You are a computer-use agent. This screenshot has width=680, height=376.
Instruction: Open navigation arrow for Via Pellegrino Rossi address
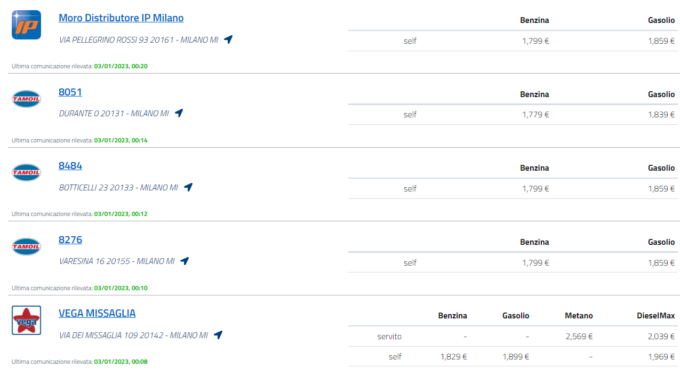click(x=229, y=39)
